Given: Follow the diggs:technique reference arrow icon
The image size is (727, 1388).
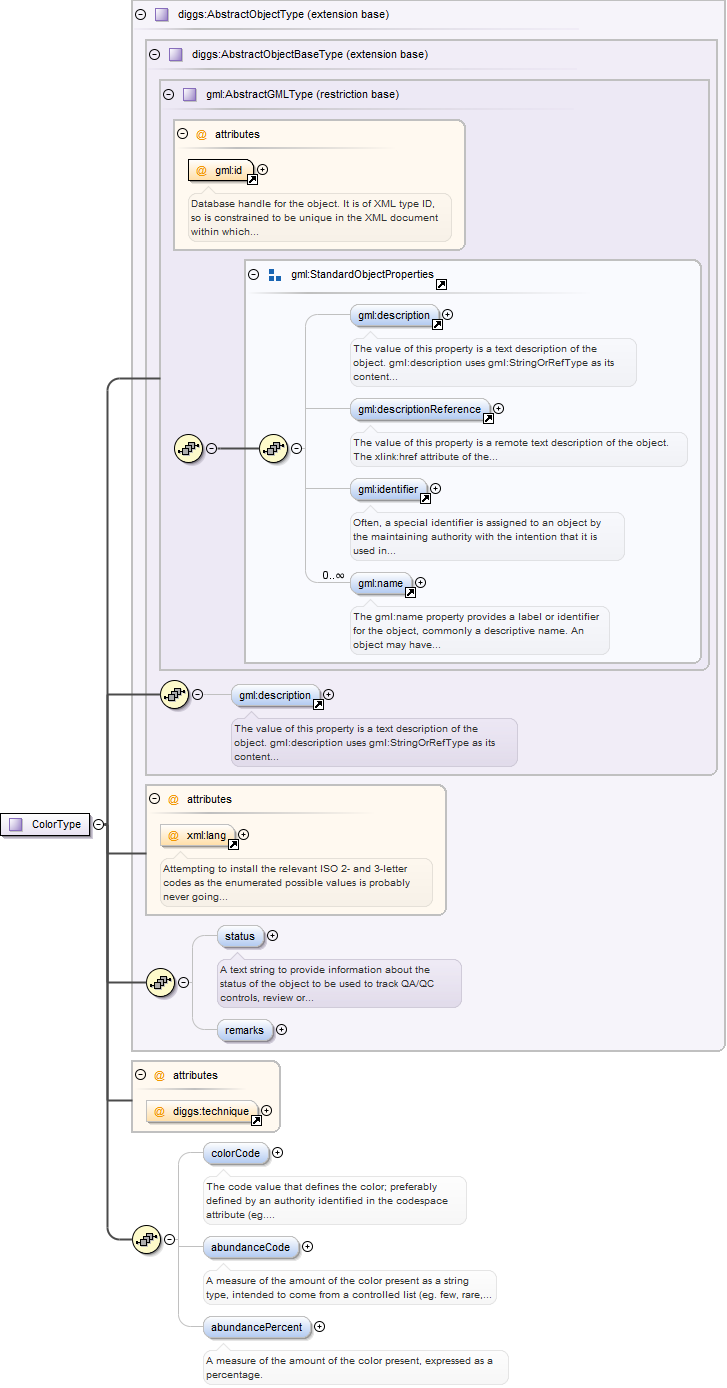Looking at the screenshot, I should 255,1121.
